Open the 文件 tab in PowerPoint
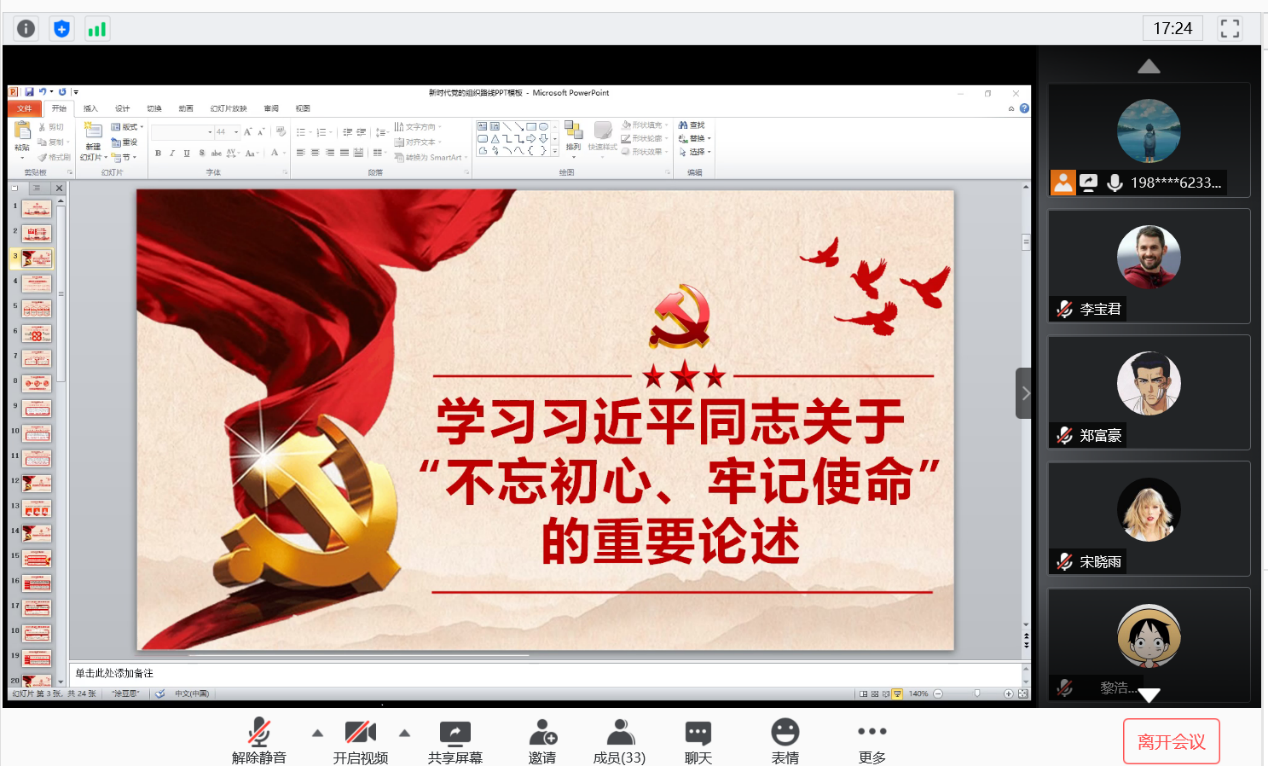 24,108
